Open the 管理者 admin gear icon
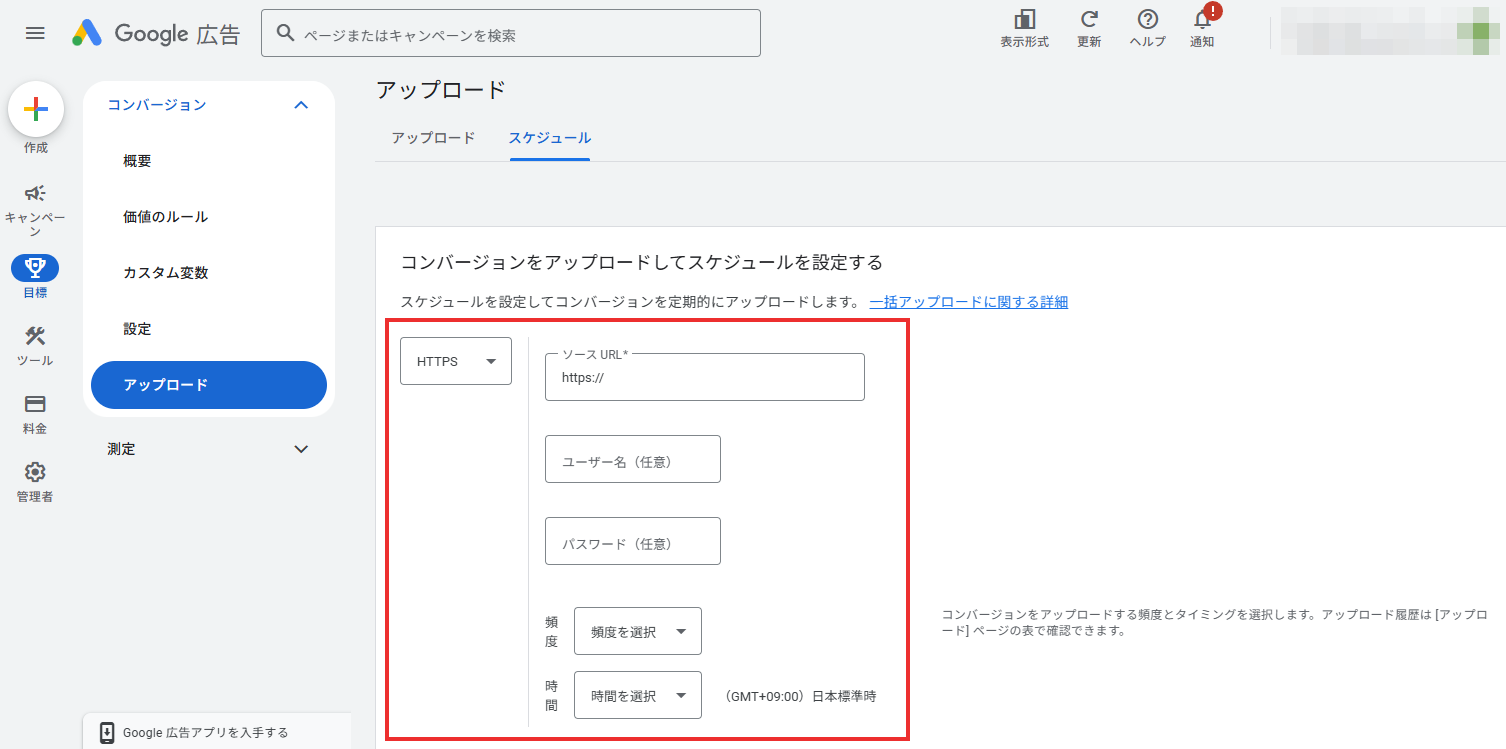This screenshot has height=749, width=1506. pos(35,472)
